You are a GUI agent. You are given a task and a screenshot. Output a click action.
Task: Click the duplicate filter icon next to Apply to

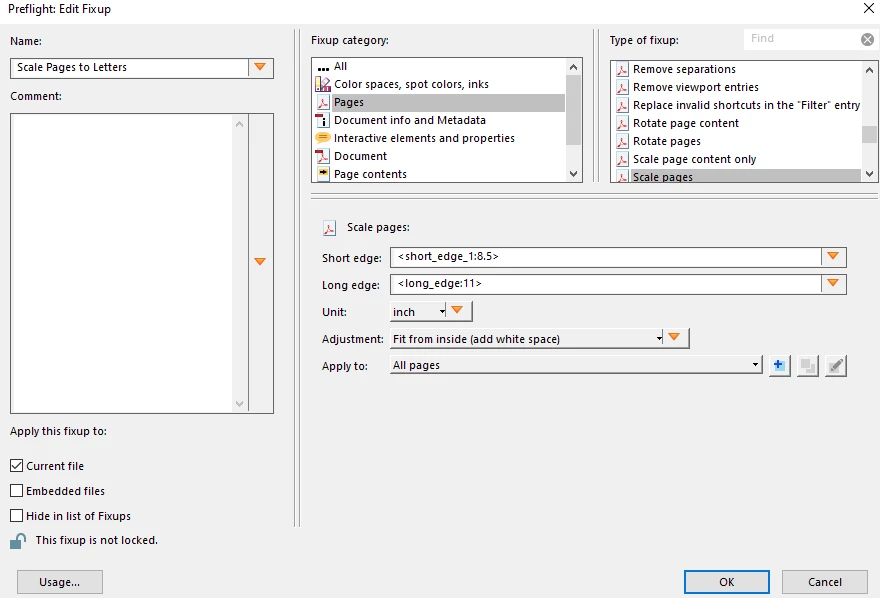808,366
